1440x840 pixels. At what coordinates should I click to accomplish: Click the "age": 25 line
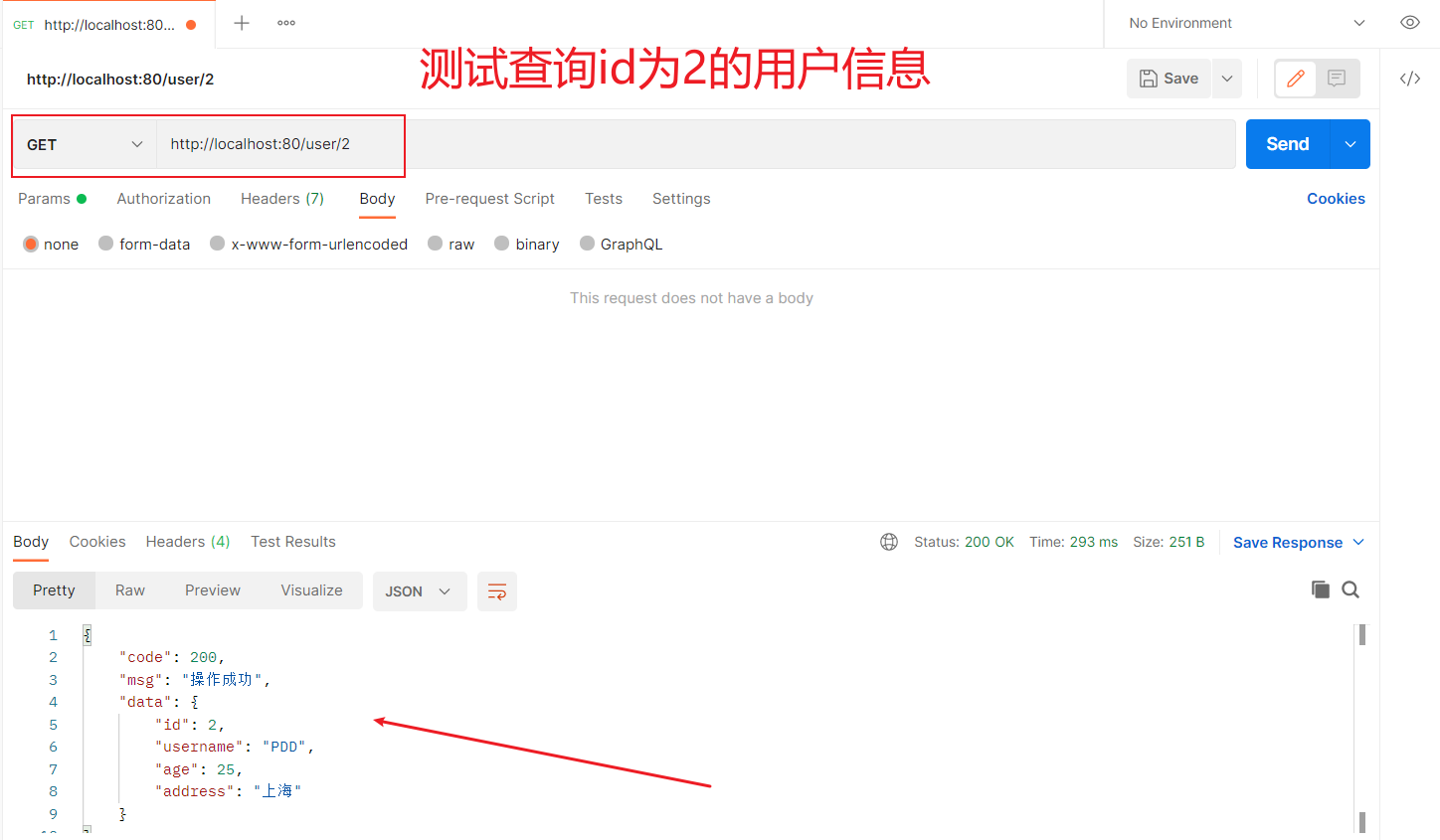[199, 769]
